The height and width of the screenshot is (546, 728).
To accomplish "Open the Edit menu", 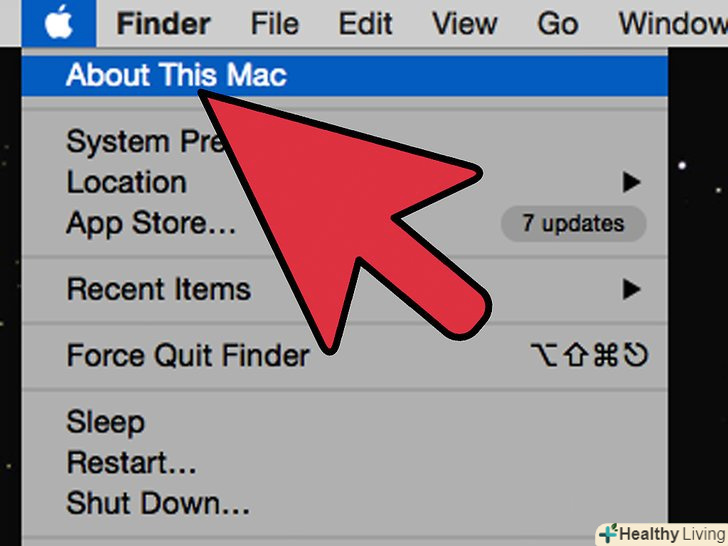I will tap(365, 23).
